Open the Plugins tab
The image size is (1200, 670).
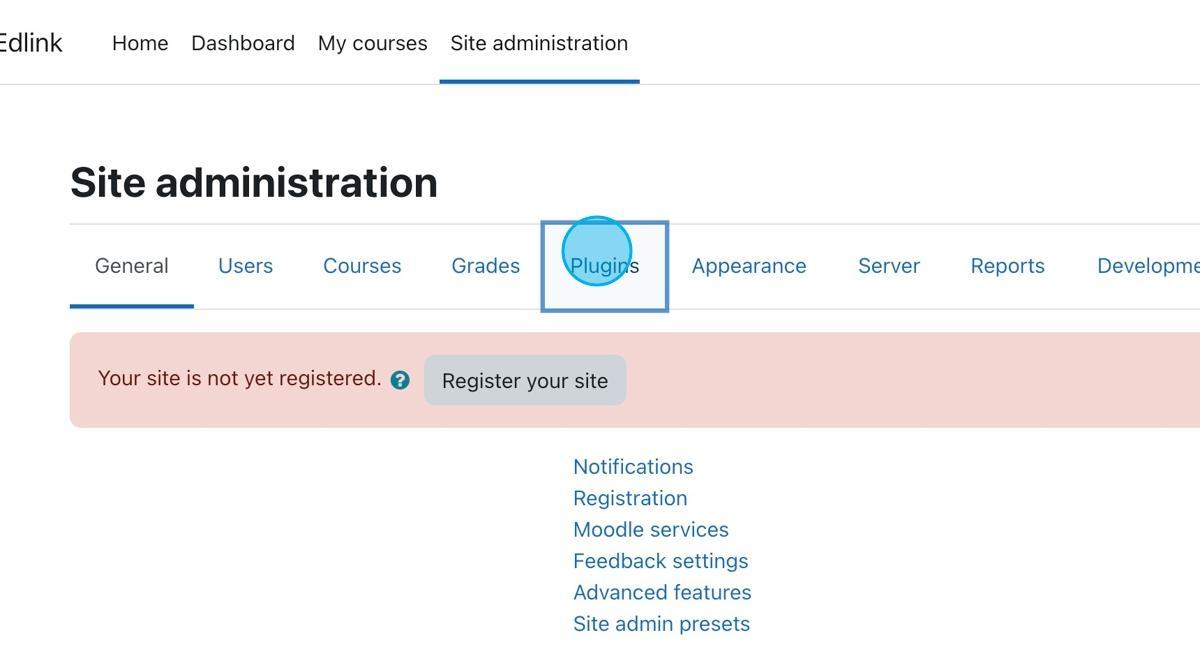pos(604,266)
